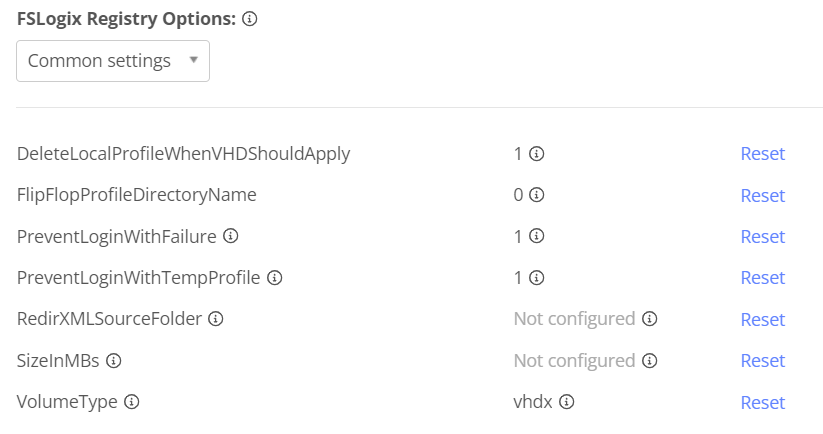
Task: Reset the FlipFlopProfileDirectoryName setting
Action: click(762, 196)
